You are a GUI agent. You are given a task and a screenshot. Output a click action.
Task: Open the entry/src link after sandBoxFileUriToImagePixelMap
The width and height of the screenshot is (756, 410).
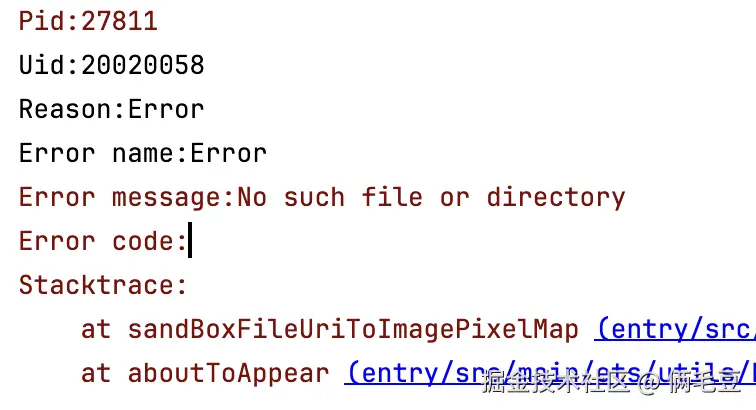click(x=675, y=330)
